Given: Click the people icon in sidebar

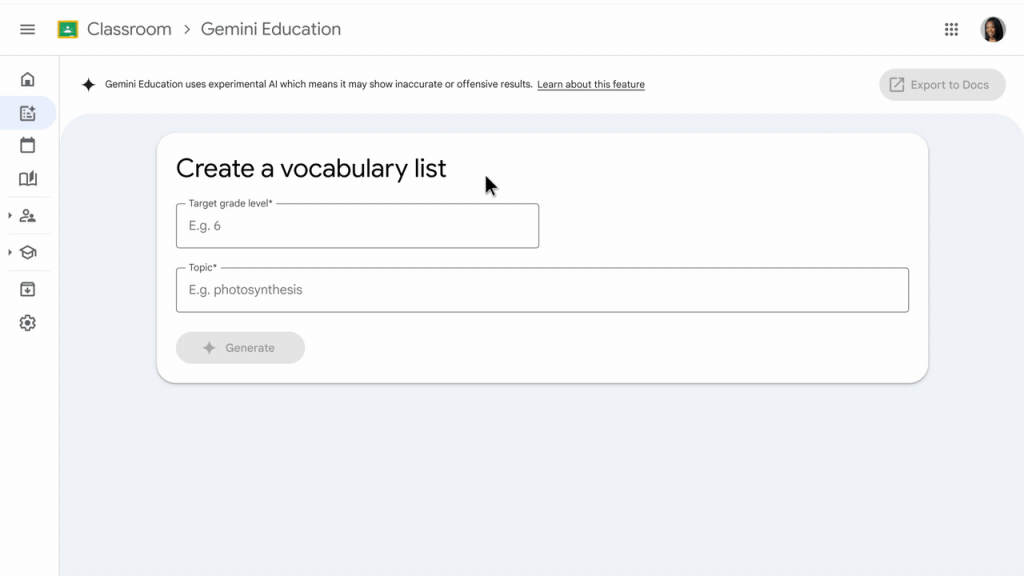Looking at the screenshot, I should coord(28,215).
